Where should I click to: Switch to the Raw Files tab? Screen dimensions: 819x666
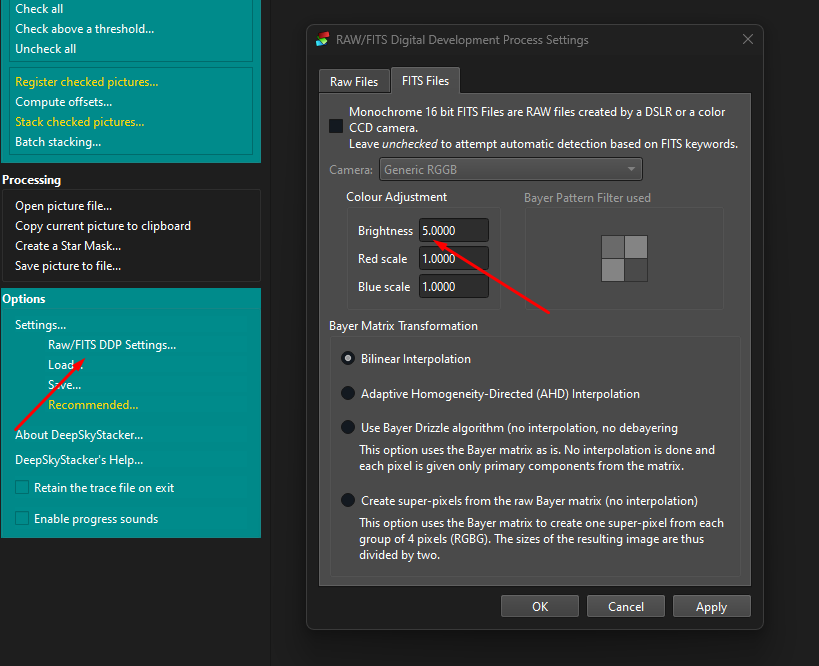[354, 81]
